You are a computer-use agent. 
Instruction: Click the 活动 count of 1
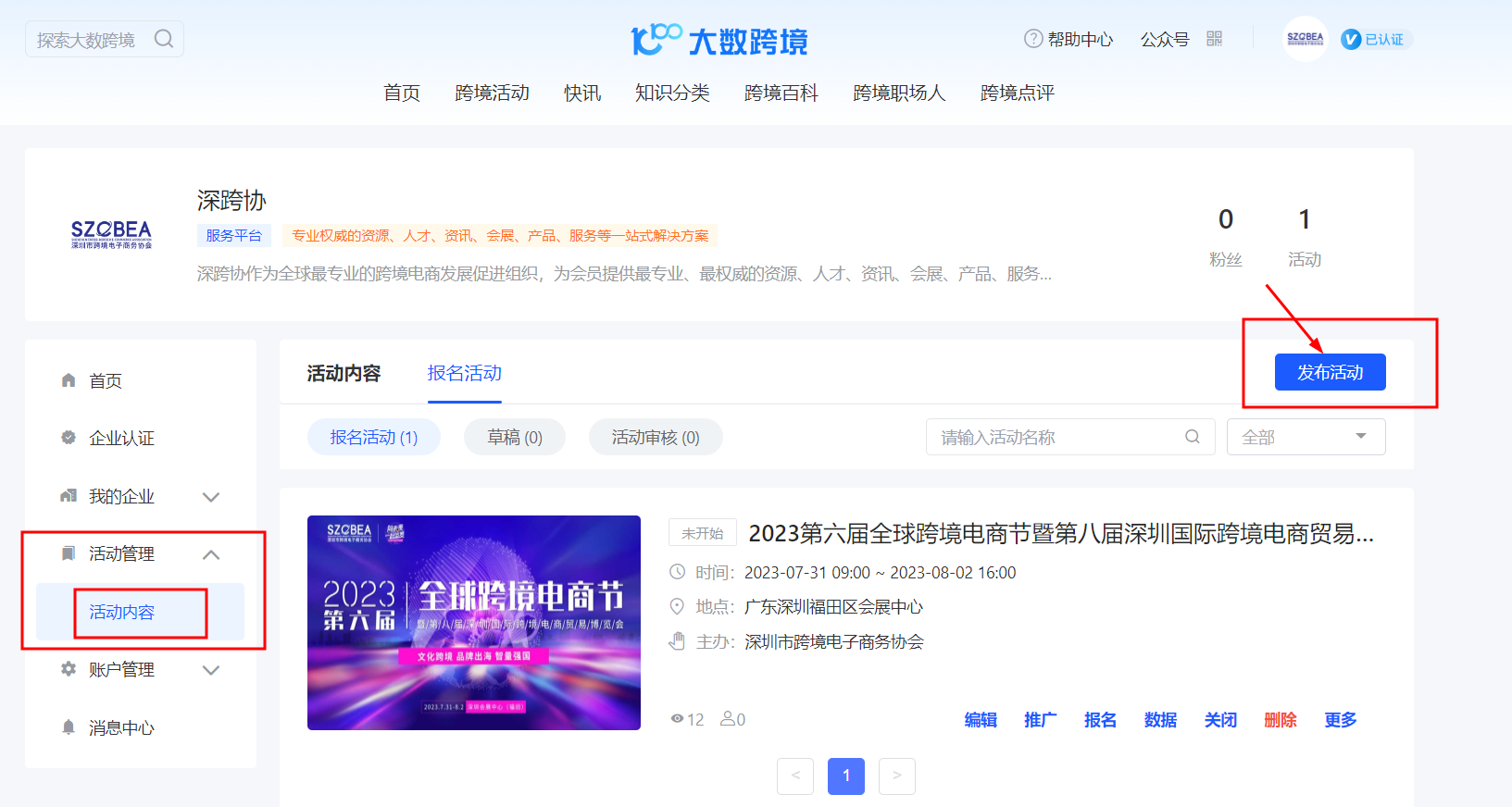tap(1305, 219)
